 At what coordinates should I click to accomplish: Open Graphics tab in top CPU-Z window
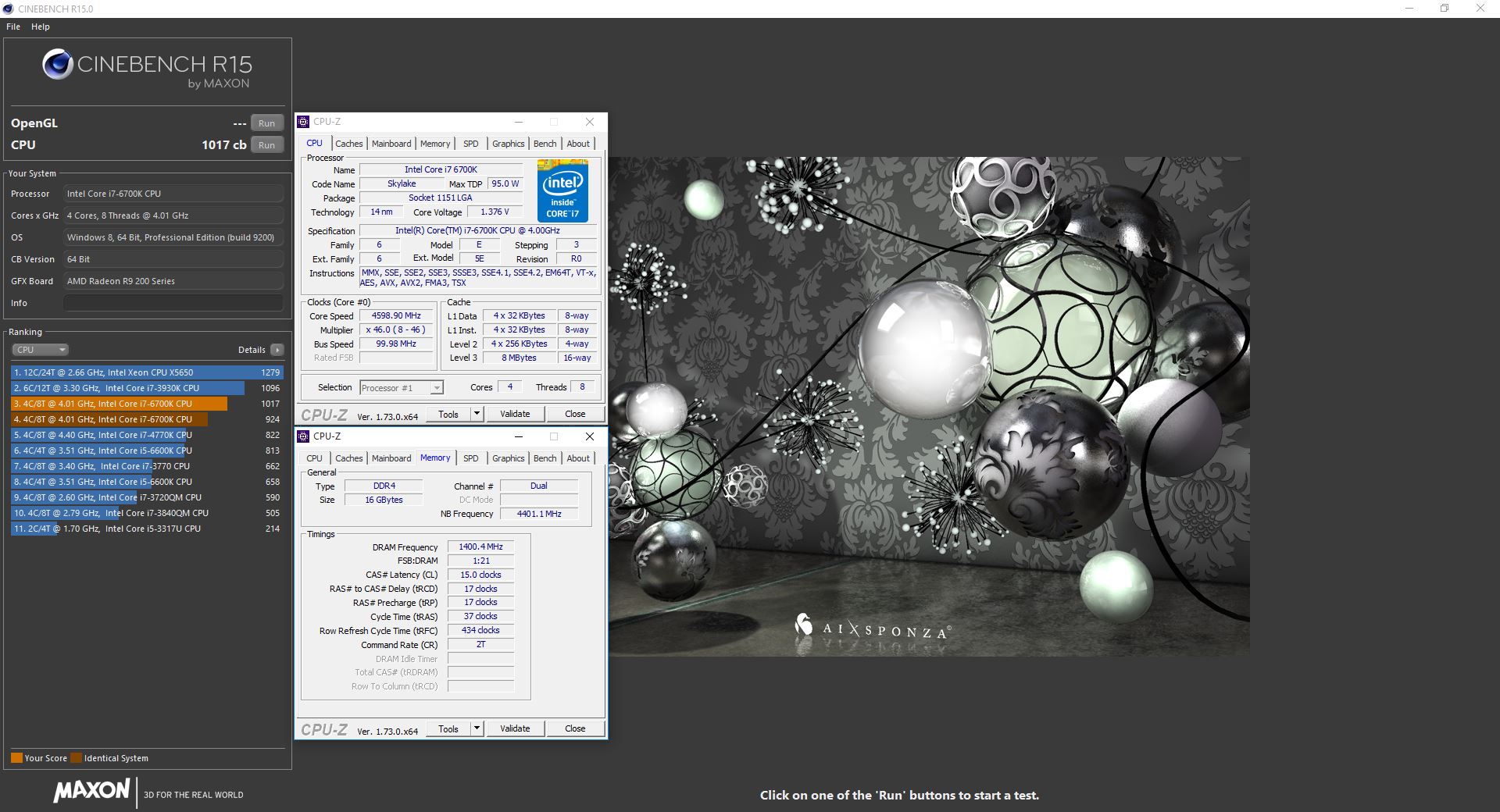508,144
